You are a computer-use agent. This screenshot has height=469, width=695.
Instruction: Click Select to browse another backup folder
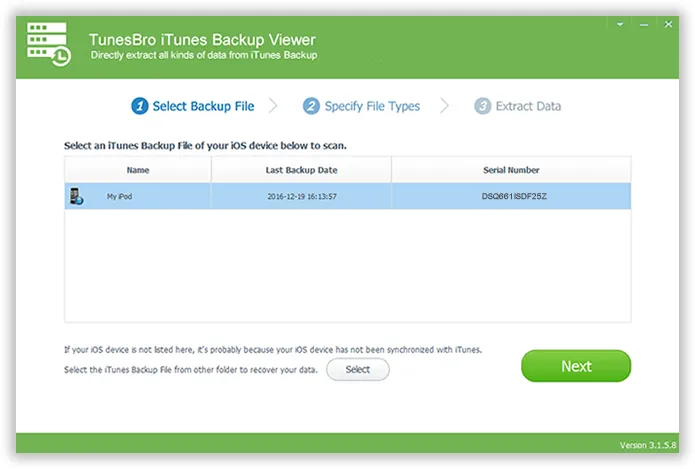click(357, 370)
